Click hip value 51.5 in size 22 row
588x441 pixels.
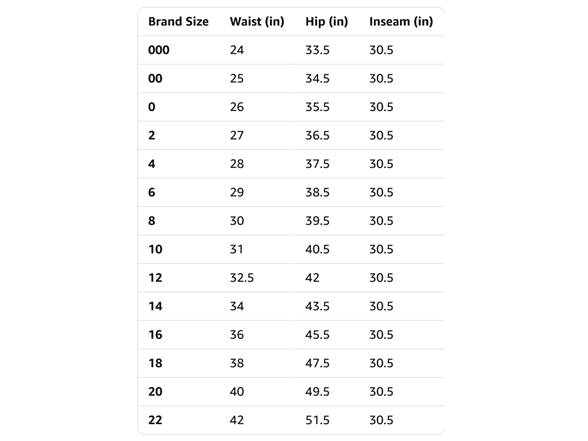coord(317,420)
